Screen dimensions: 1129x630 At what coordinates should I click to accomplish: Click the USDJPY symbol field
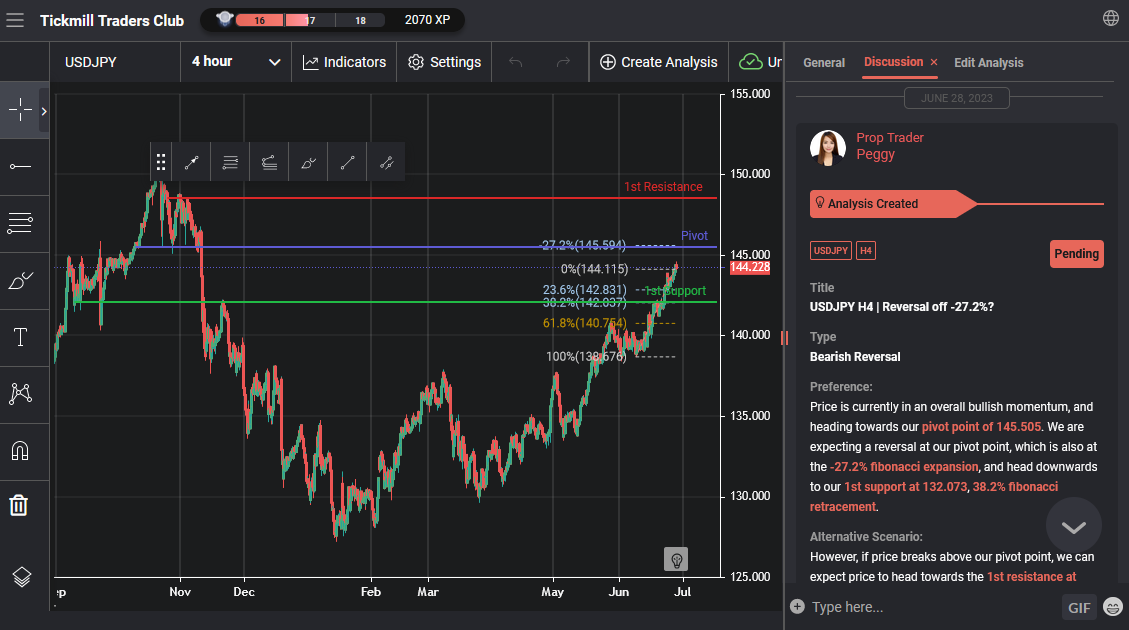115,62
